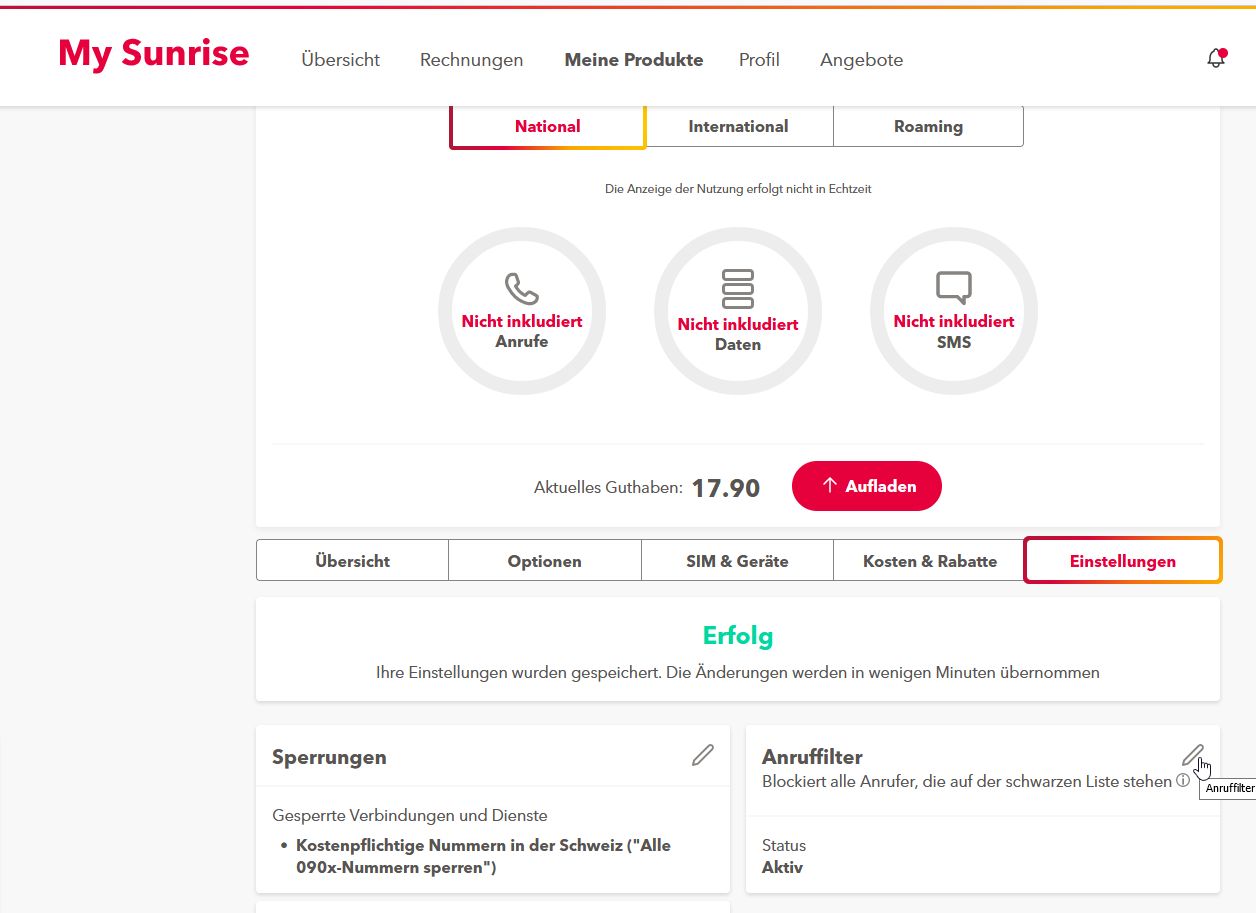Screen dimensions: 1256x913
Task: Select the National usage tab
Action: coord(547,127)
